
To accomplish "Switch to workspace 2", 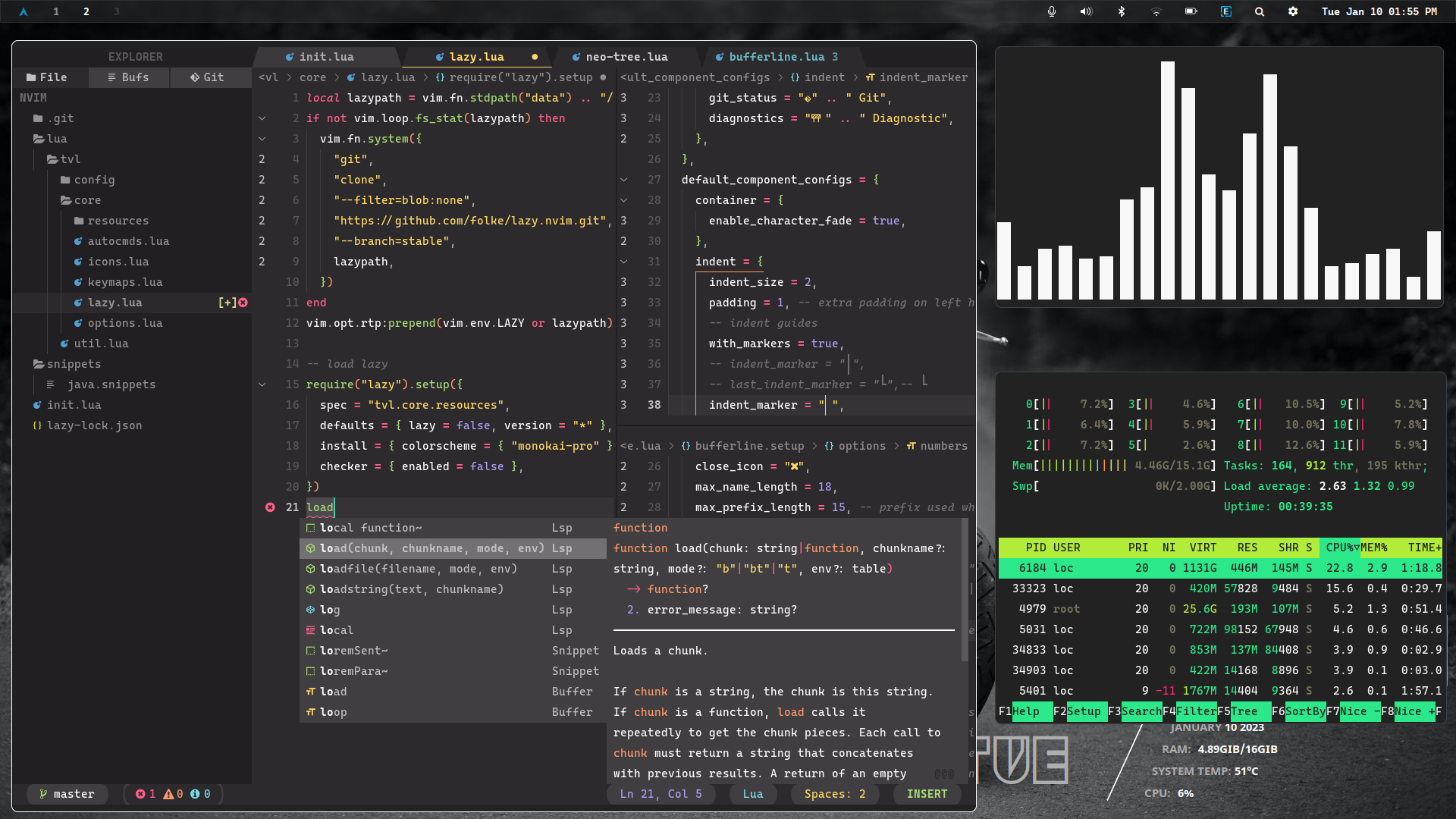I will (x=86, y=11).
